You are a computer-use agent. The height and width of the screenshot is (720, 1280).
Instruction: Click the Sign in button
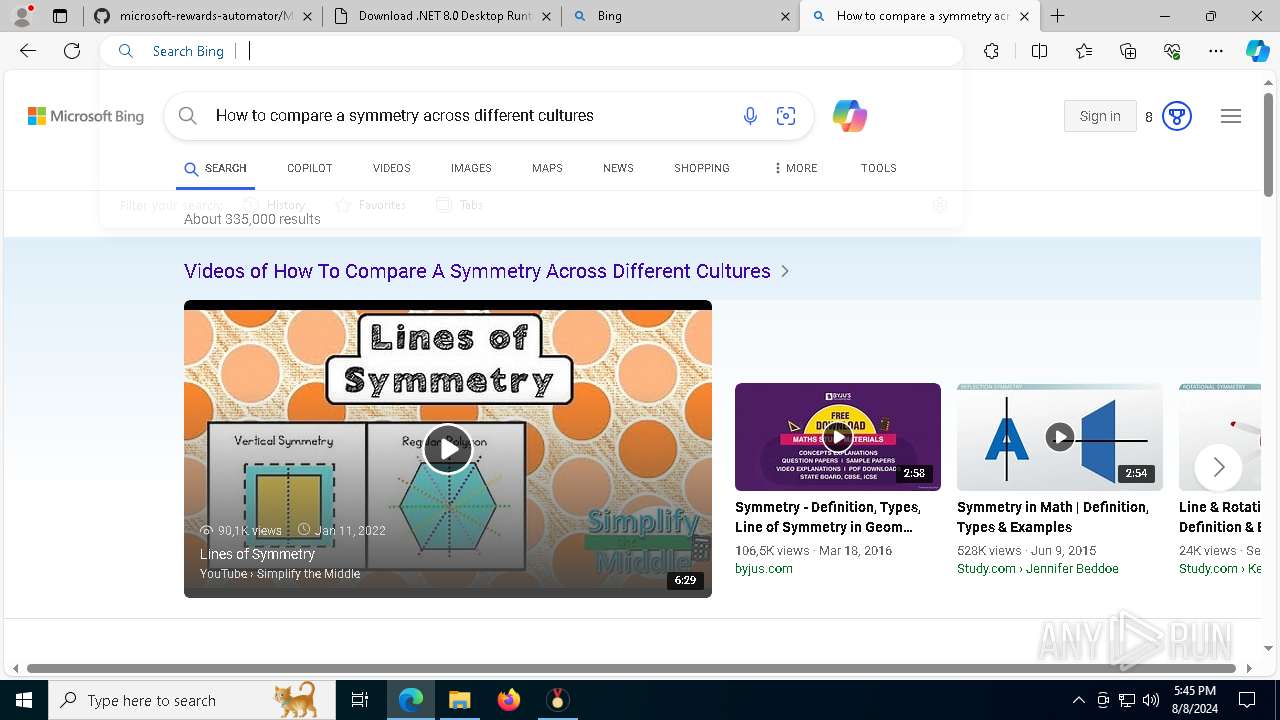point(1100,116)
